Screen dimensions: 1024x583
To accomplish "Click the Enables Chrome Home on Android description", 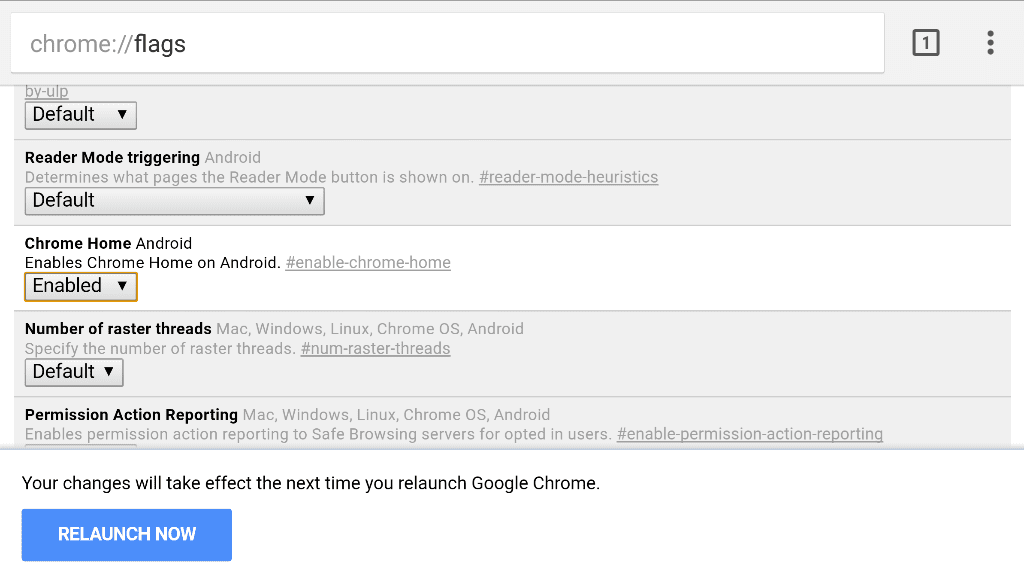I will pyautogui.click(x=151, y=262).
